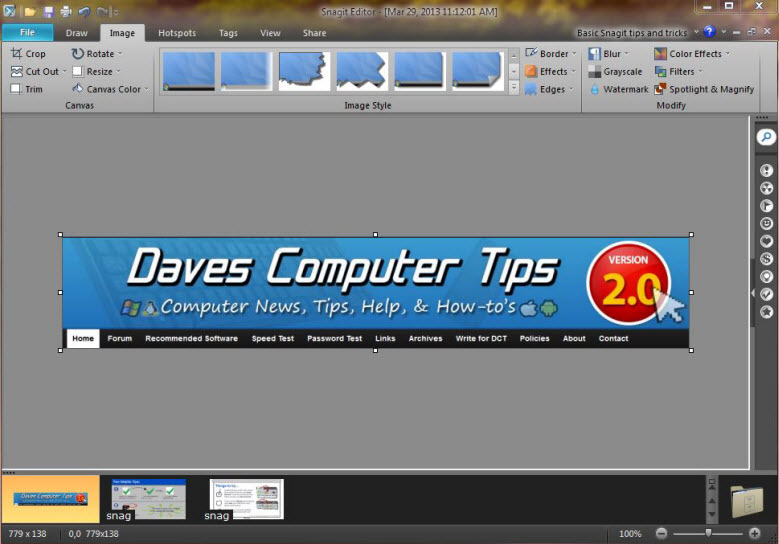The image size is (779, 544).
Task: Click the blue Help question mark icon
Action: 709,32
